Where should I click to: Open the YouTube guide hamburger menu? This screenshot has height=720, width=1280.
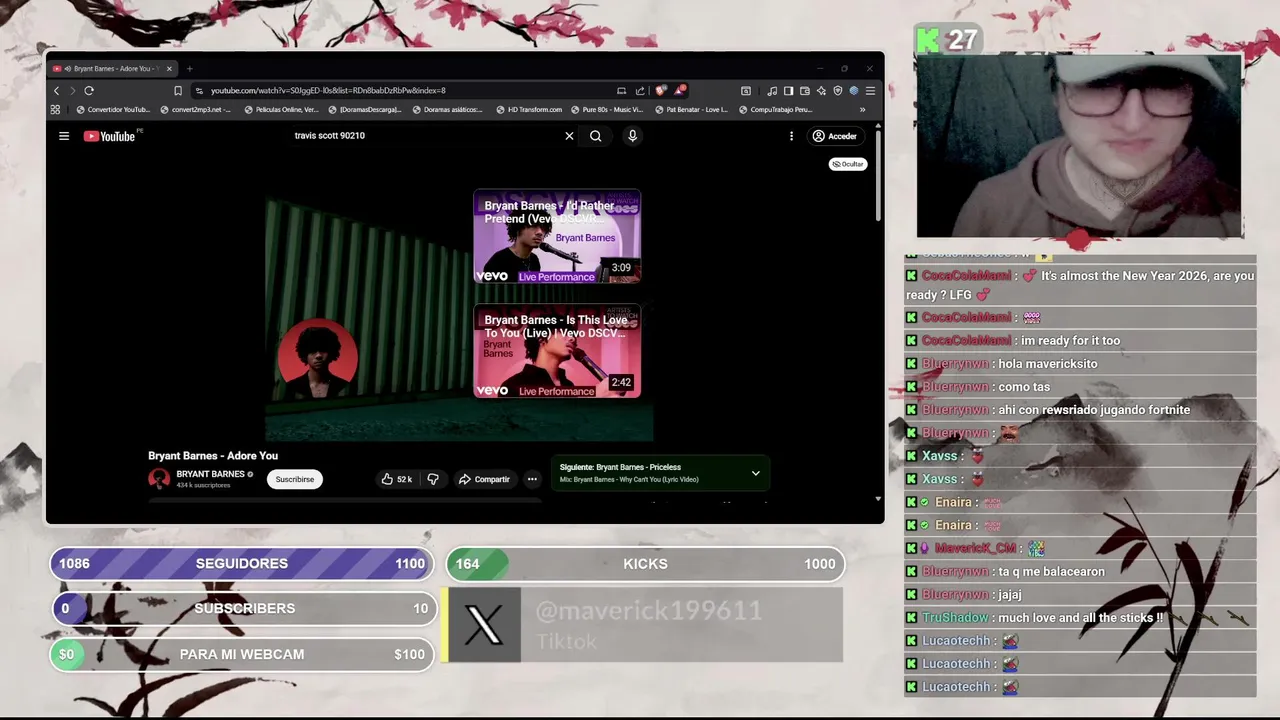point(64,136)
